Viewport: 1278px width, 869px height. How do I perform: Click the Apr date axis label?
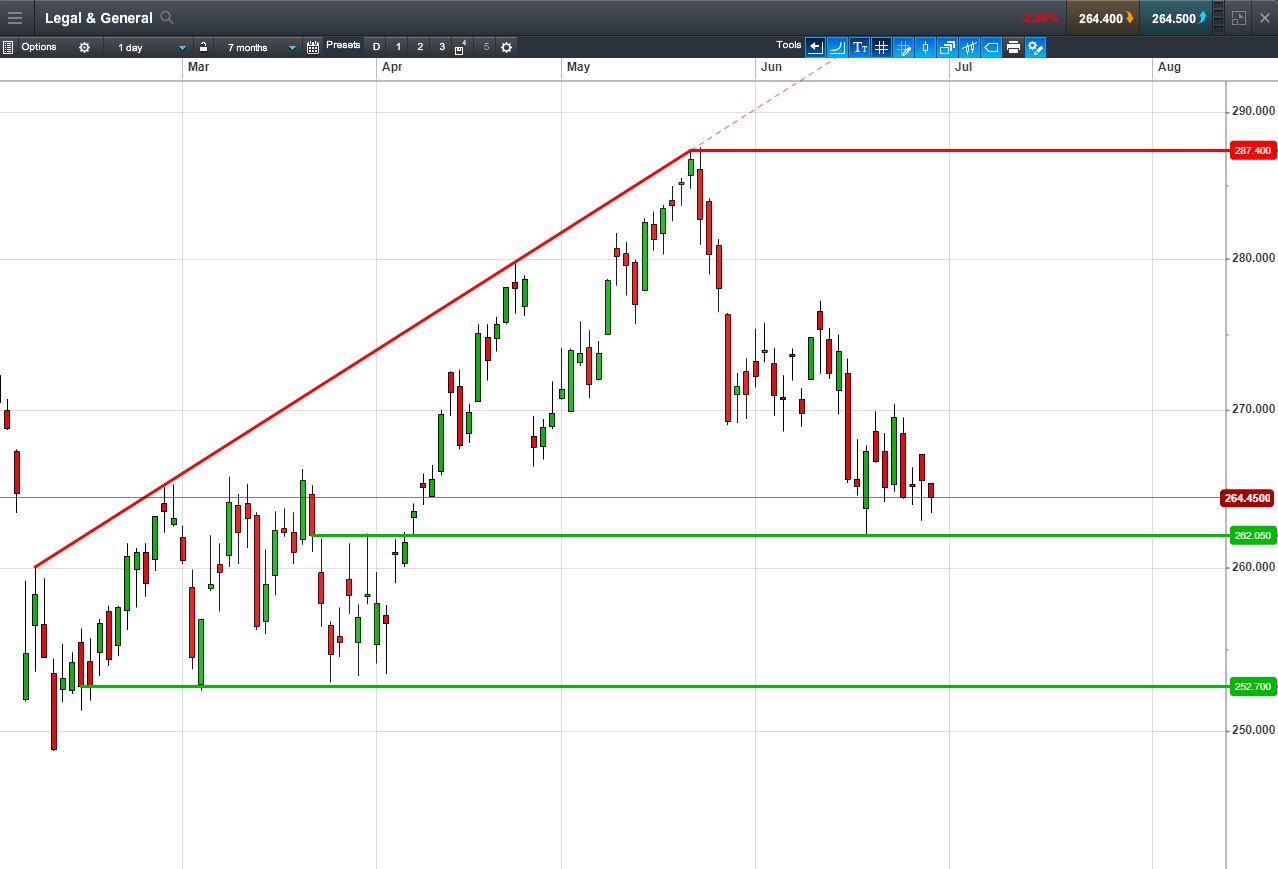392,67
